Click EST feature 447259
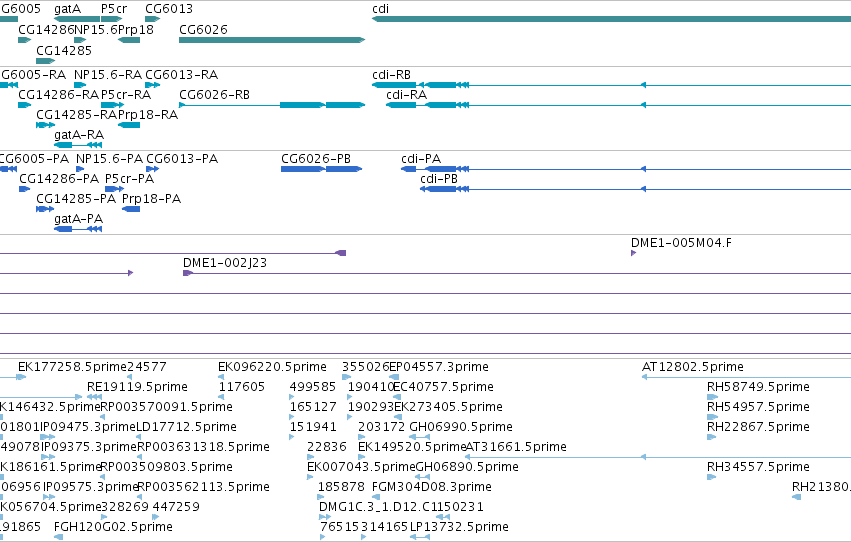This screenshot has height=542, width=851. [x=156, y=517]
